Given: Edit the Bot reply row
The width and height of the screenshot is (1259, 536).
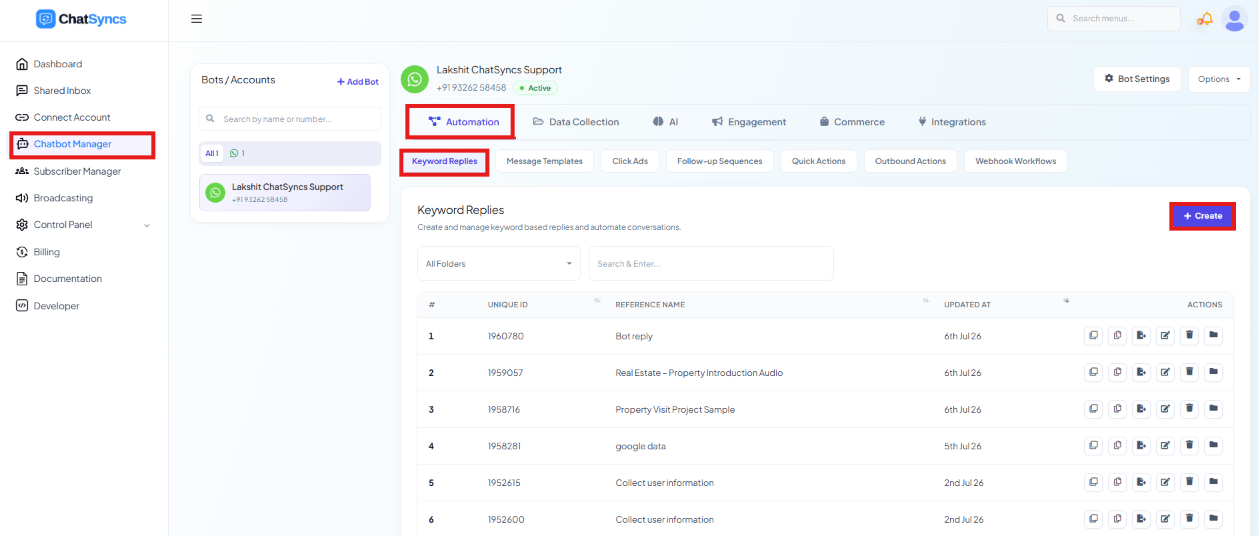Looking at the screenshot, I should pyautogui.click(x=1165, y=336).
